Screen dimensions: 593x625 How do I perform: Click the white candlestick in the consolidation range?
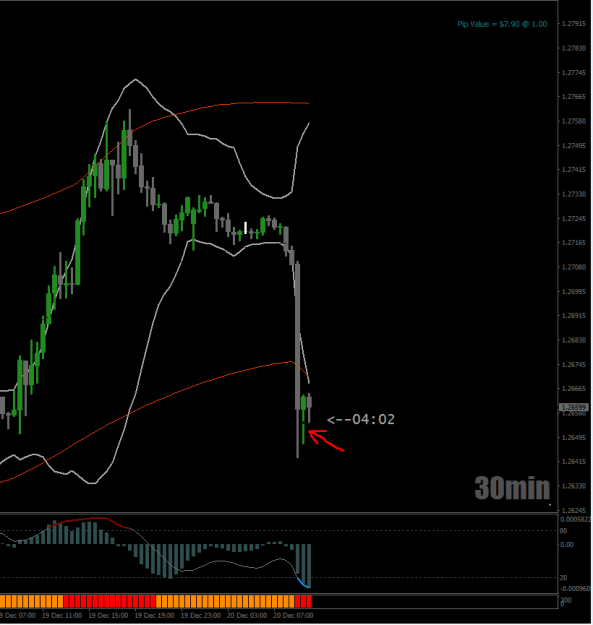[x=245, y=228]
